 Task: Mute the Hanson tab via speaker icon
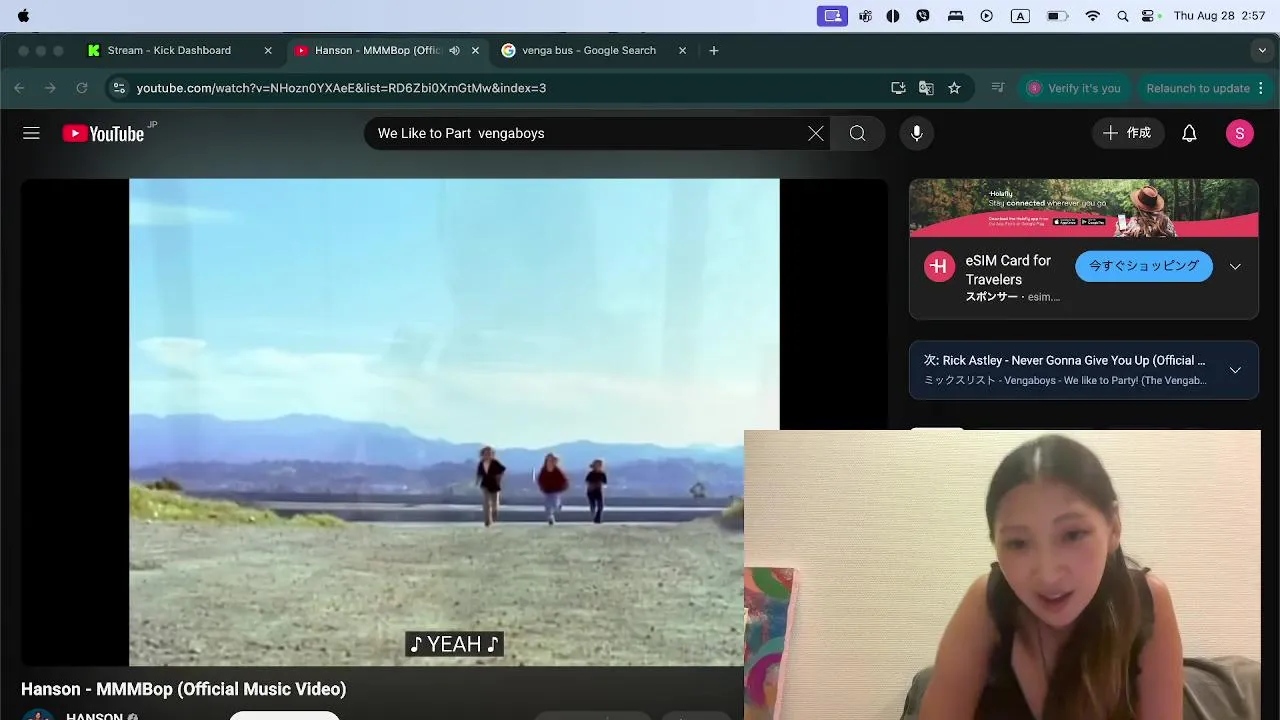[455, 50]
